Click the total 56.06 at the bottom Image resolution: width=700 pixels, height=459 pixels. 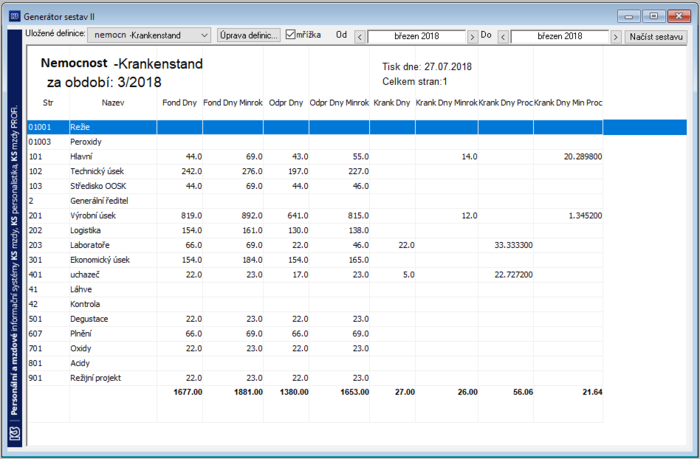pyautogui.click(x=523, y=392)
